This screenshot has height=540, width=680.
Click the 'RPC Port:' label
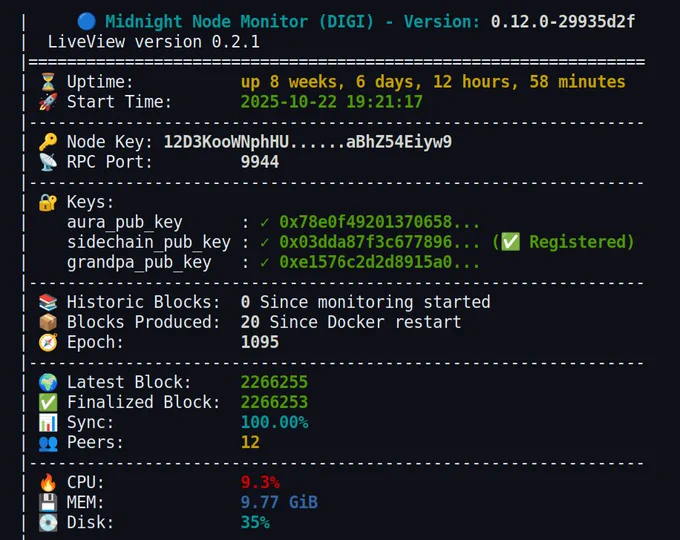tap(110, 162)
